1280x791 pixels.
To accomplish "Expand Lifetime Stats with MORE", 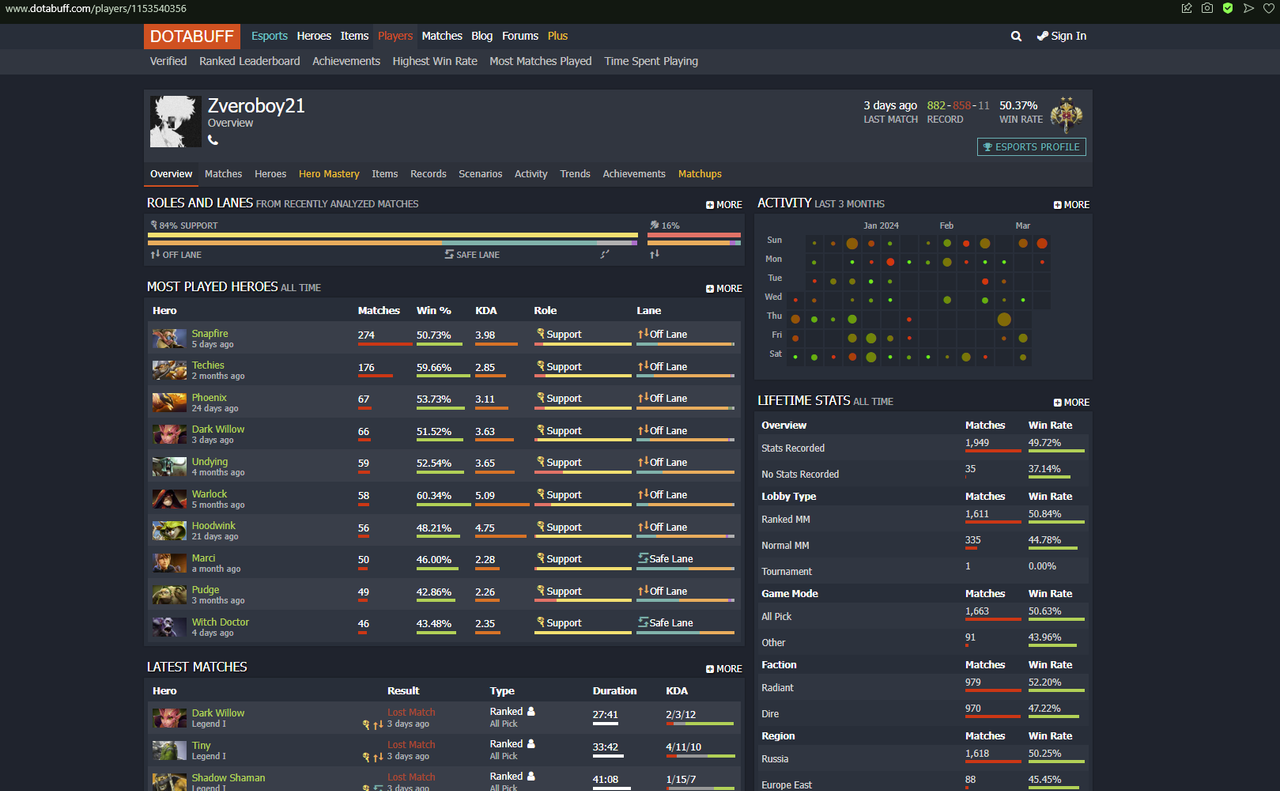I will [1072, 402].
